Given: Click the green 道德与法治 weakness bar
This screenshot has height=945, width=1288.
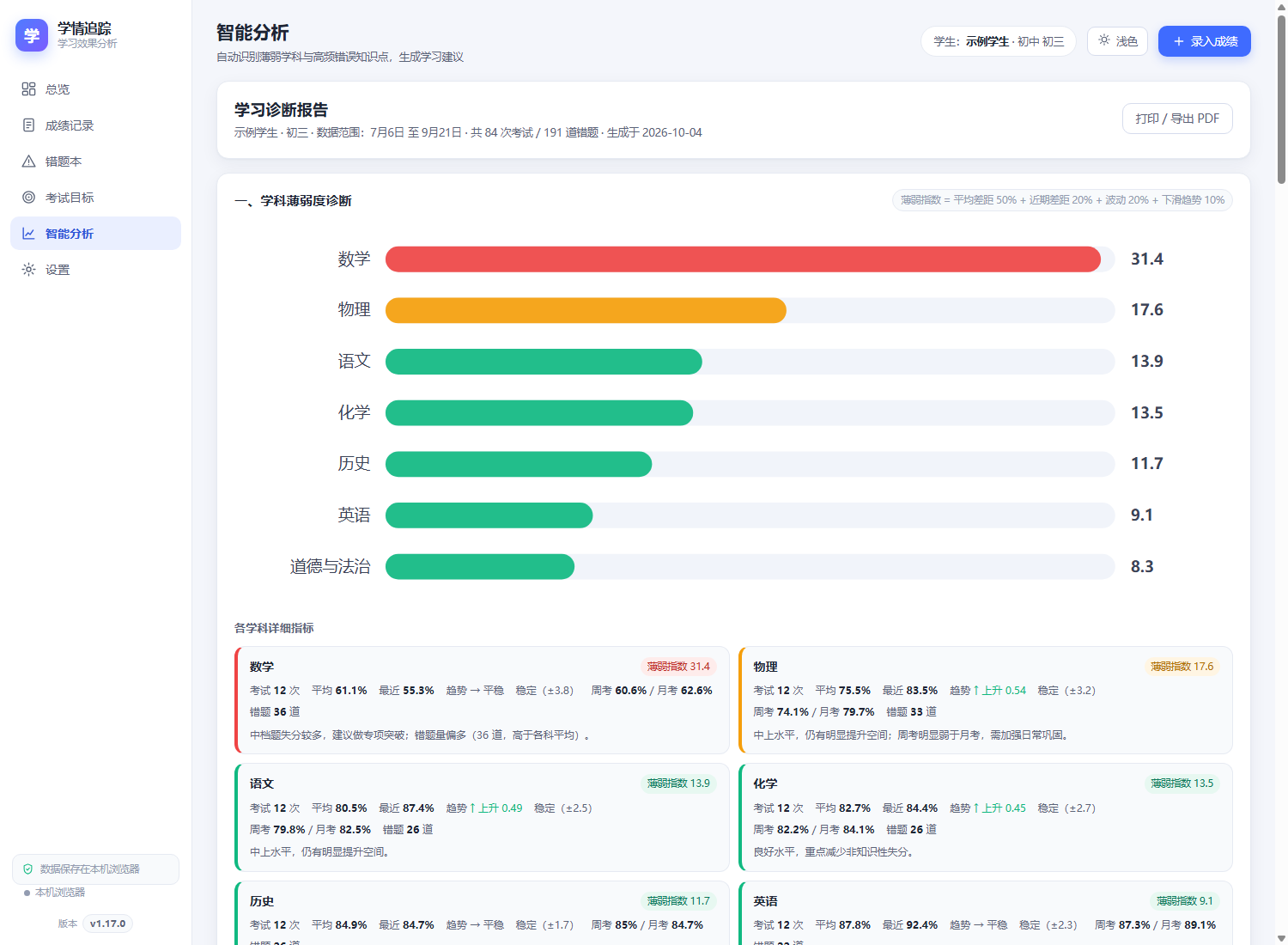Looking at the screenshot, I should 480,567.
